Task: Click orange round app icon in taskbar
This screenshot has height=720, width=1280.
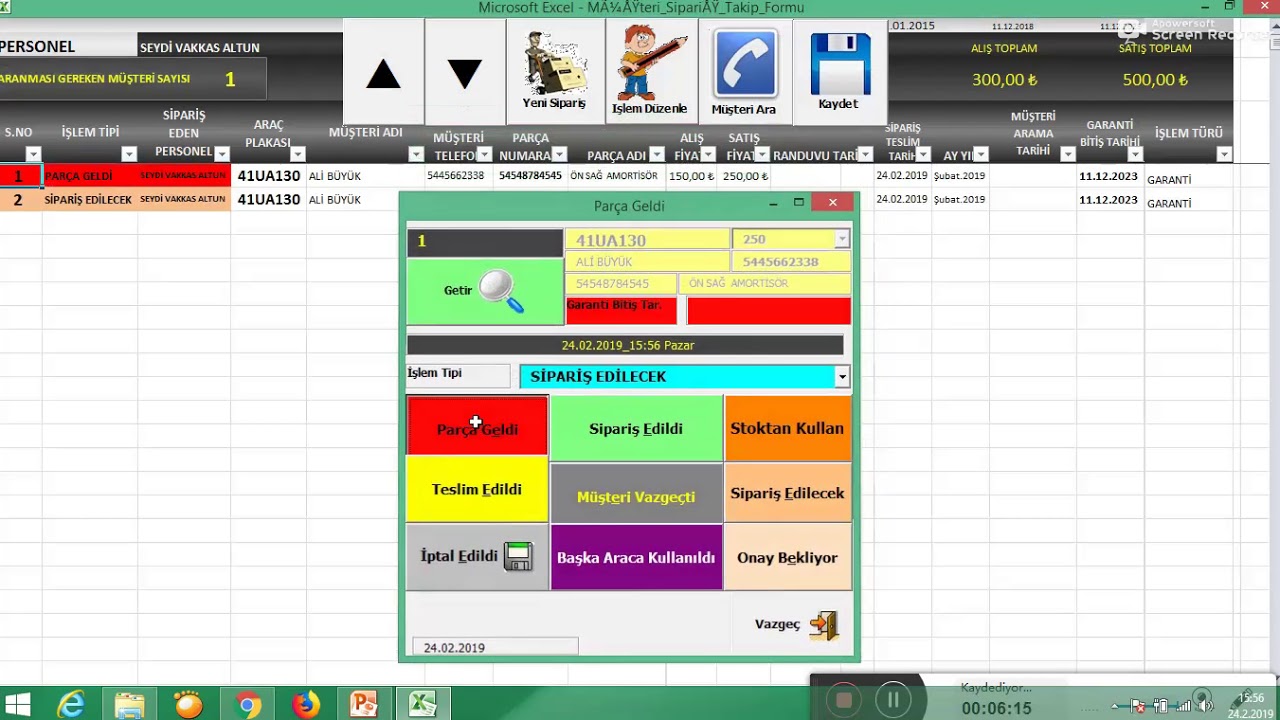Action: click(x=188, y=705)
